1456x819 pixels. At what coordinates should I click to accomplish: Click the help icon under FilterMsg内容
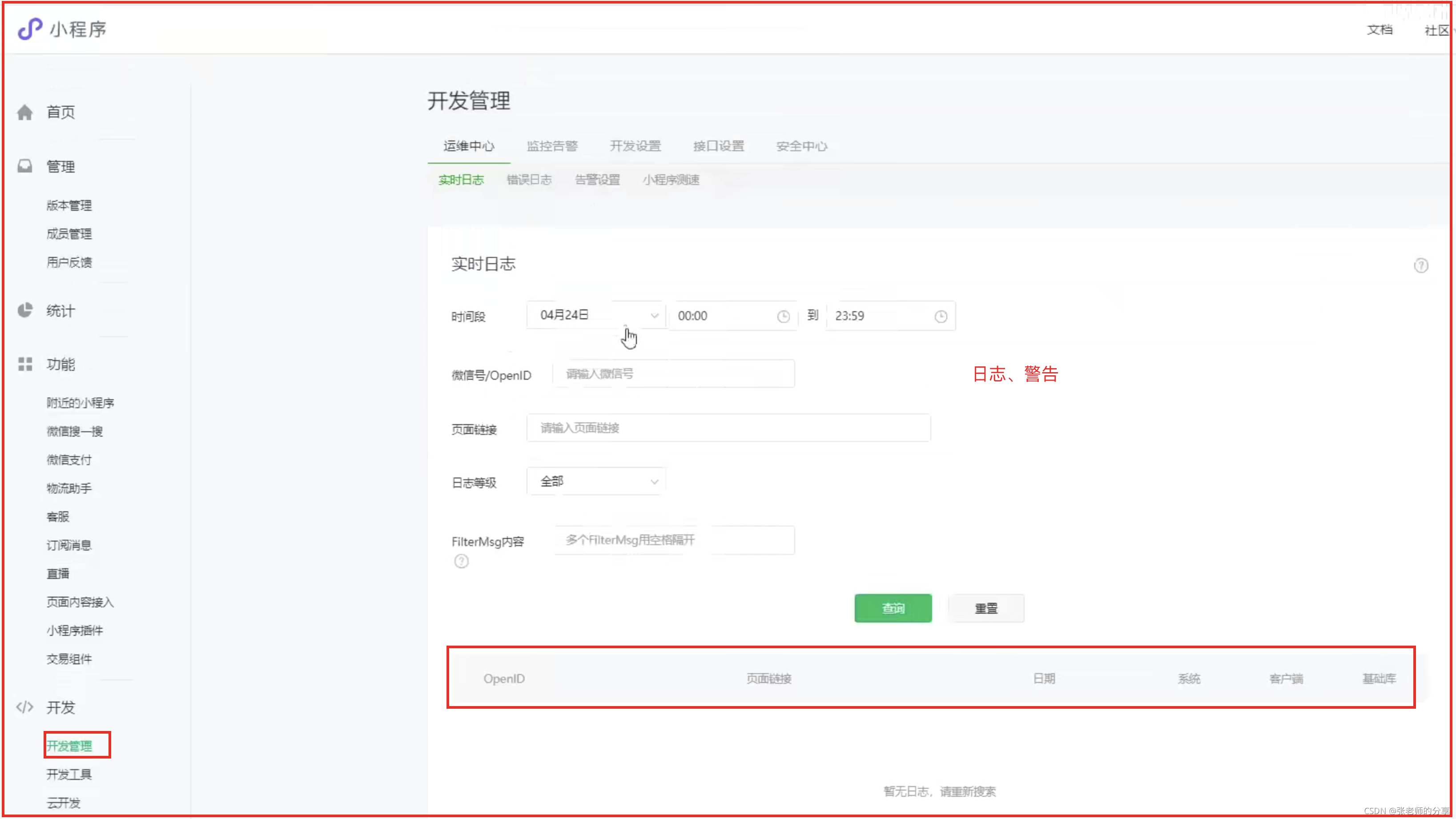click(x=461, y=561)
